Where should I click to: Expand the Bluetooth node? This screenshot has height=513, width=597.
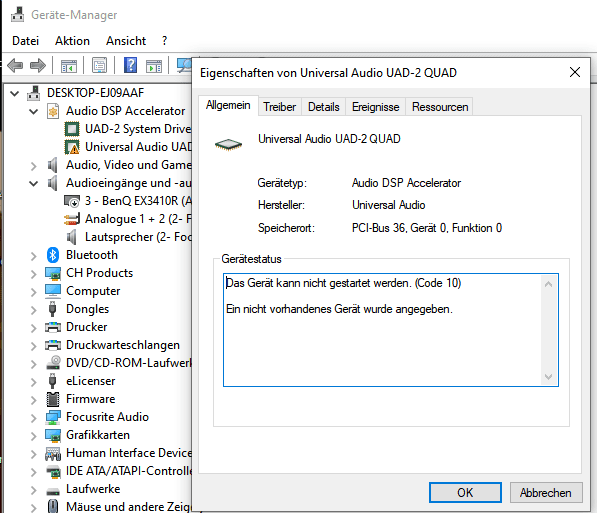[34, 256]
